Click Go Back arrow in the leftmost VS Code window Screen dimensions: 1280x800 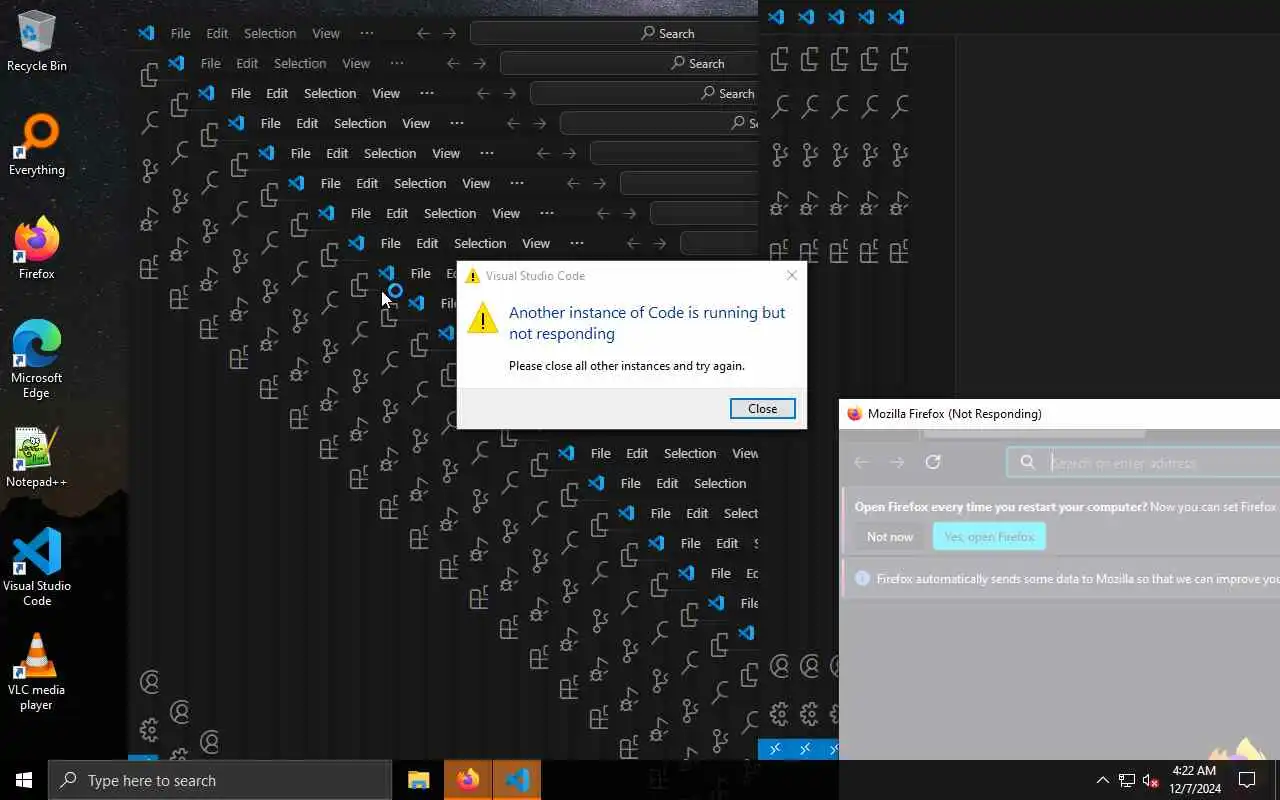click(423, 33)
